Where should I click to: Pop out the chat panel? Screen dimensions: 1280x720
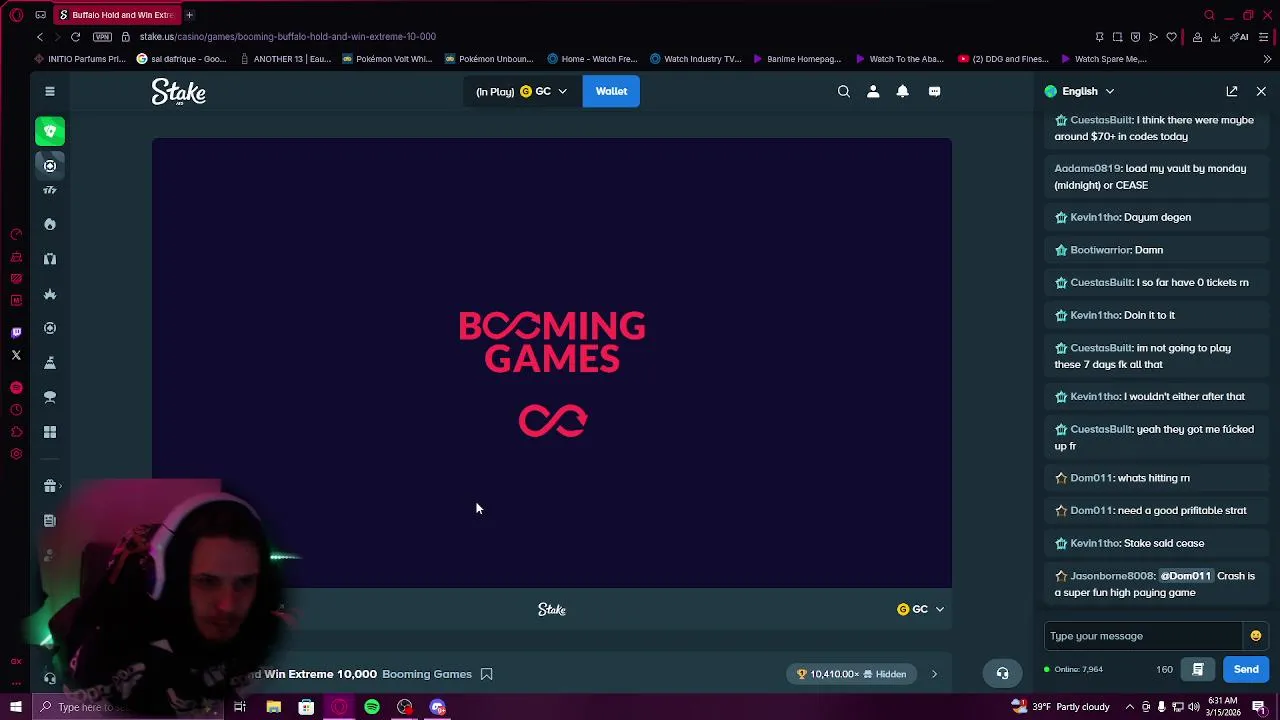coord(1232,91)
